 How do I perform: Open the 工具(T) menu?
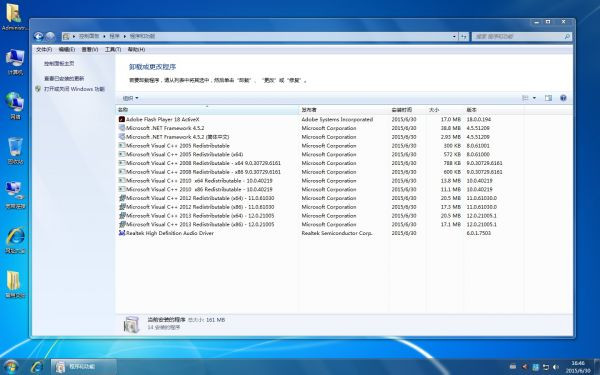[x=113, y=49]
